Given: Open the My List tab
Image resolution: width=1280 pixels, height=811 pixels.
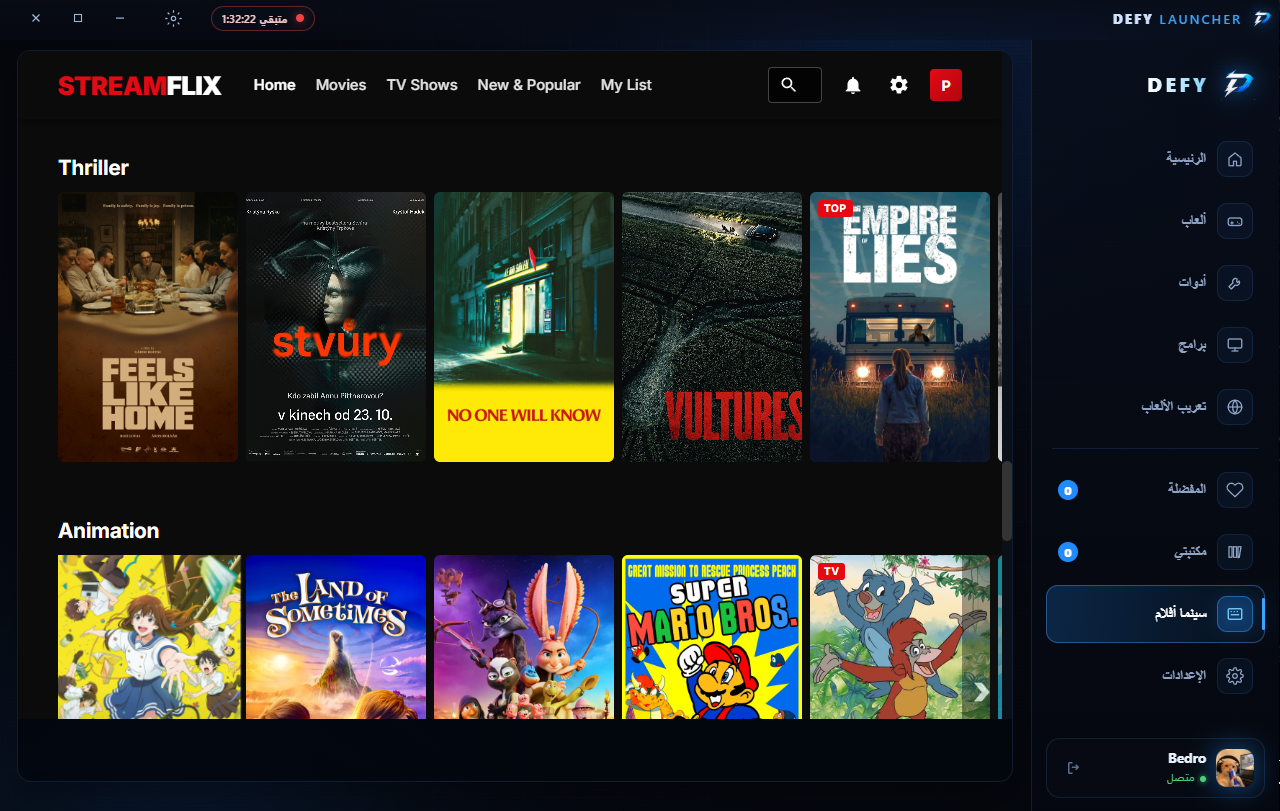Looking at the screenshot, I should 626,85.
